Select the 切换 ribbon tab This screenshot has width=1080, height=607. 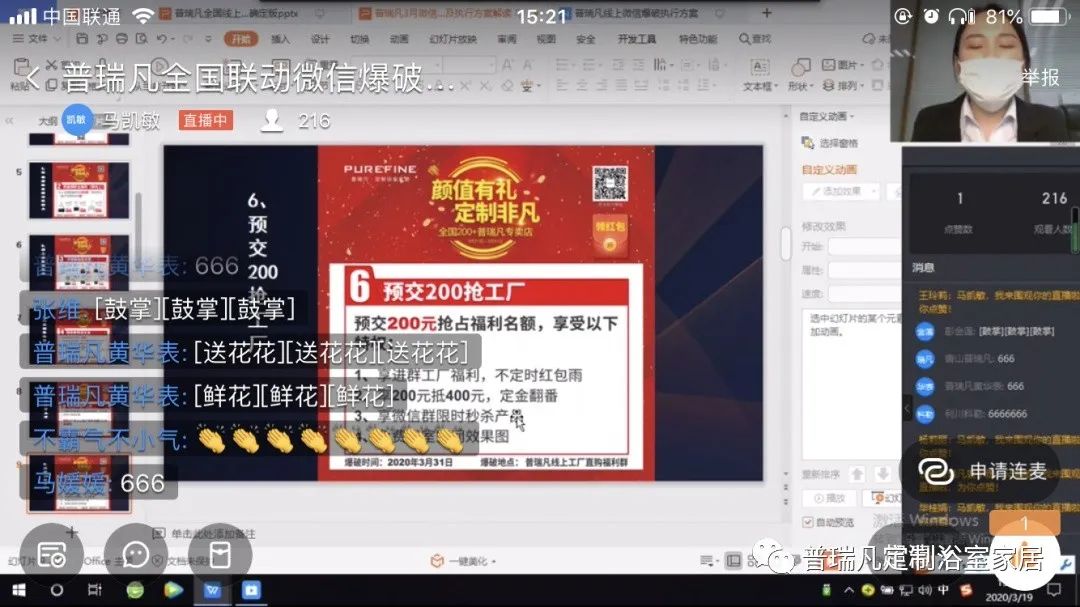360,39
